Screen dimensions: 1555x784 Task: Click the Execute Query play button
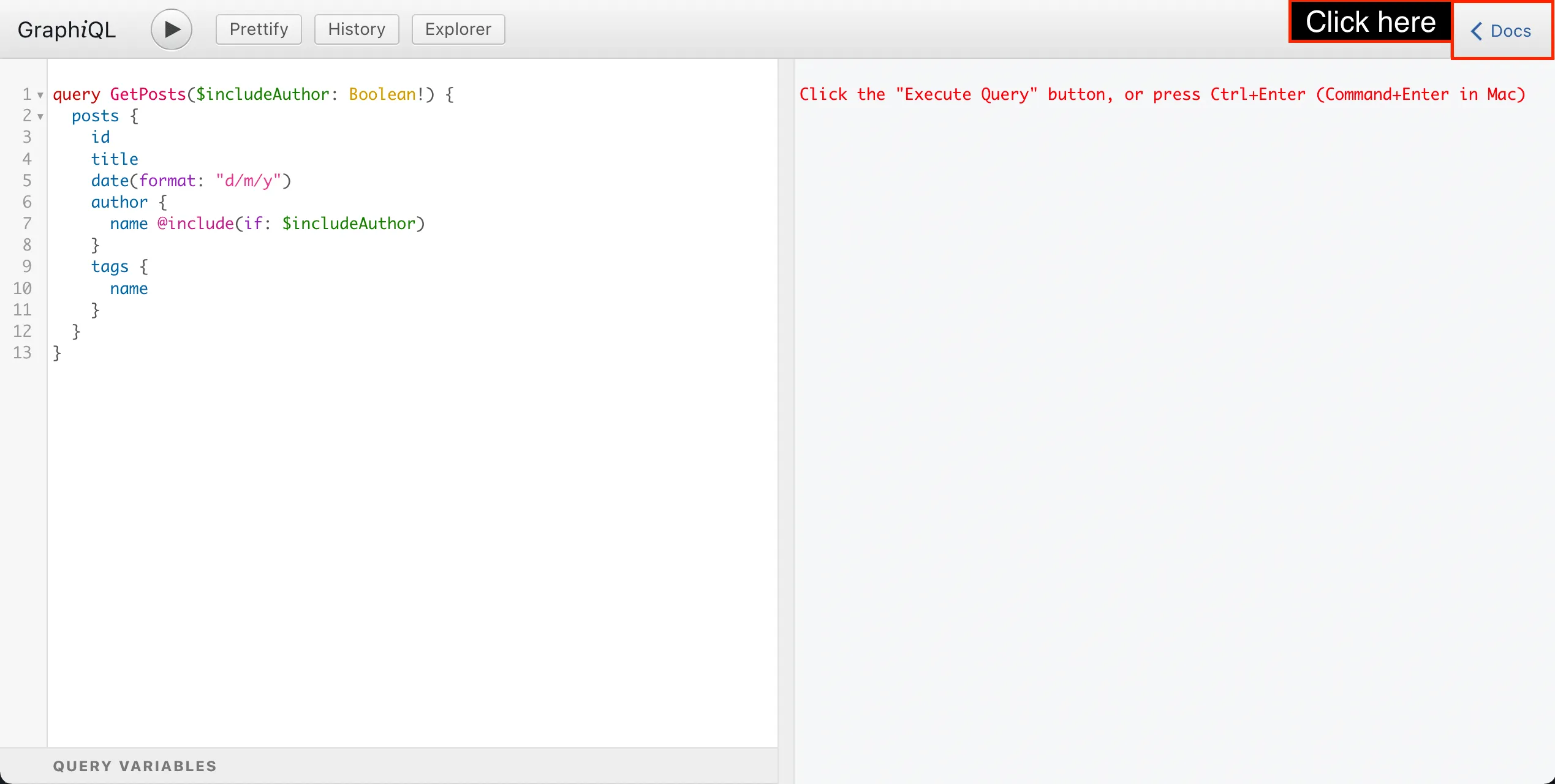click(x=169, y=28)
